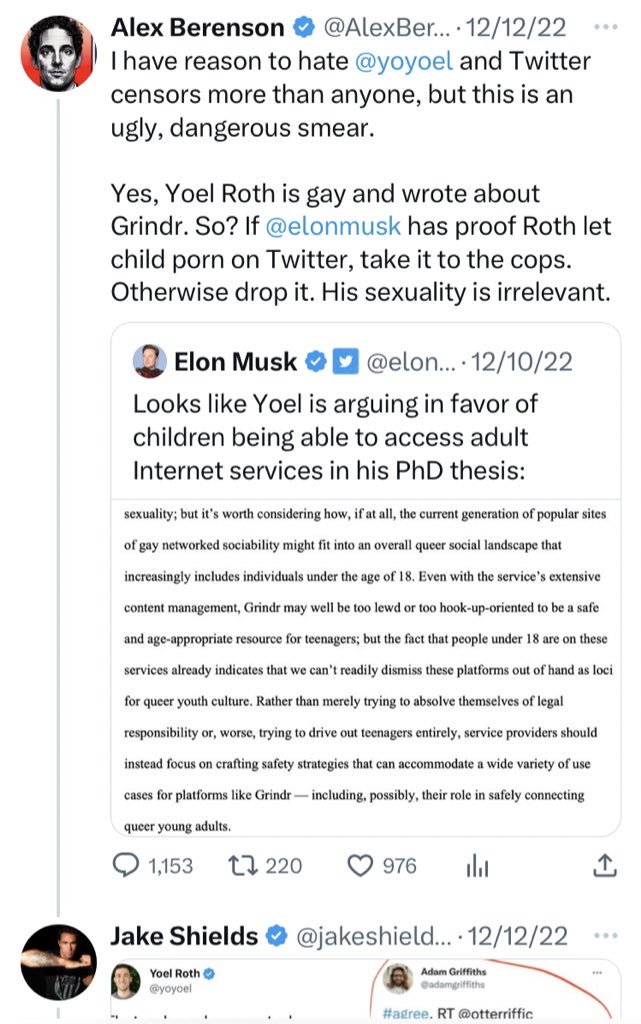Open tweet analytics bar chart icon
This screenshot has width=641, height=1024.
point(479,865)
